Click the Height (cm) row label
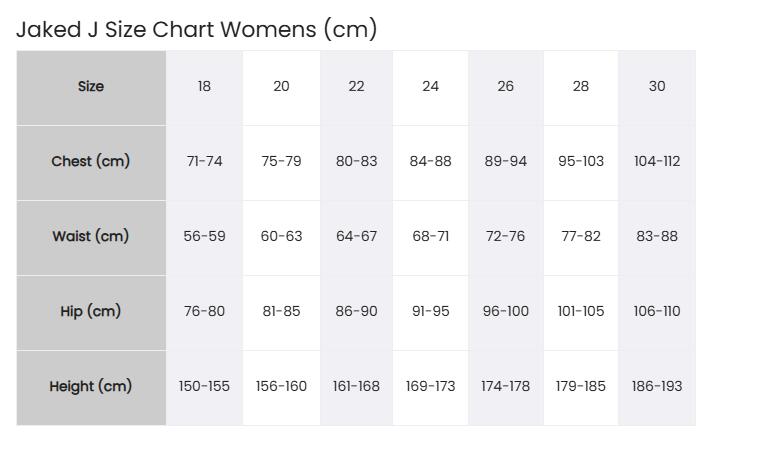 click(x=91, y=386)
